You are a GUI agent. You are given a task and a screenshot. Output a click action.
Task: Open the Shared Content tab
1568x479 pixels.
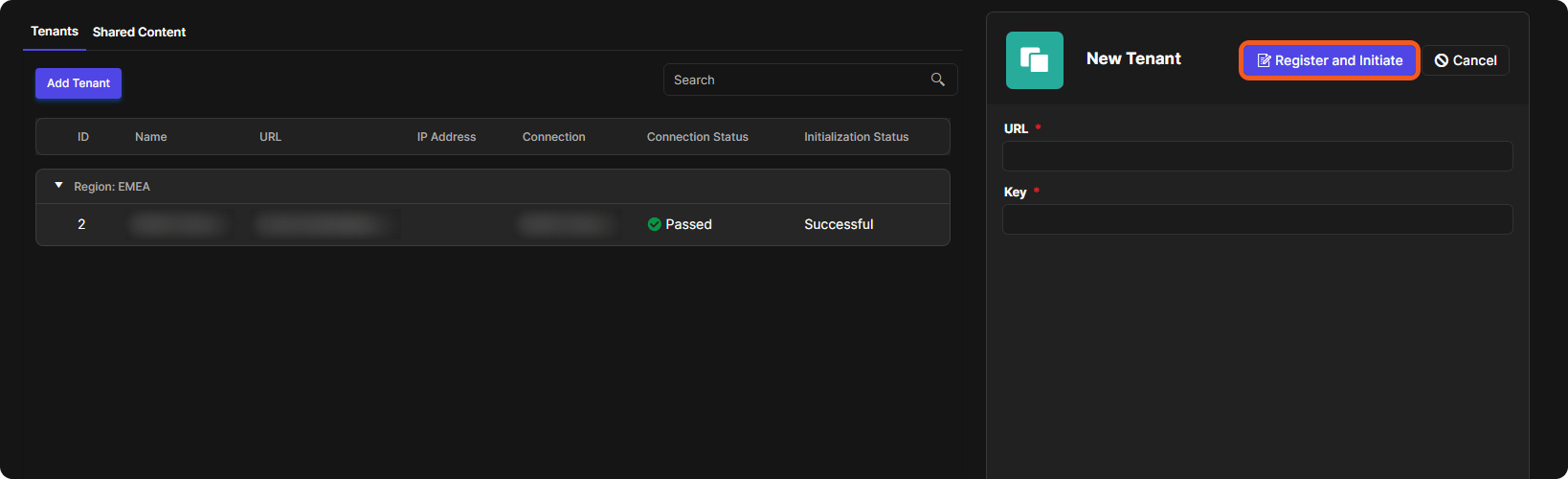(x=139, y=32)
